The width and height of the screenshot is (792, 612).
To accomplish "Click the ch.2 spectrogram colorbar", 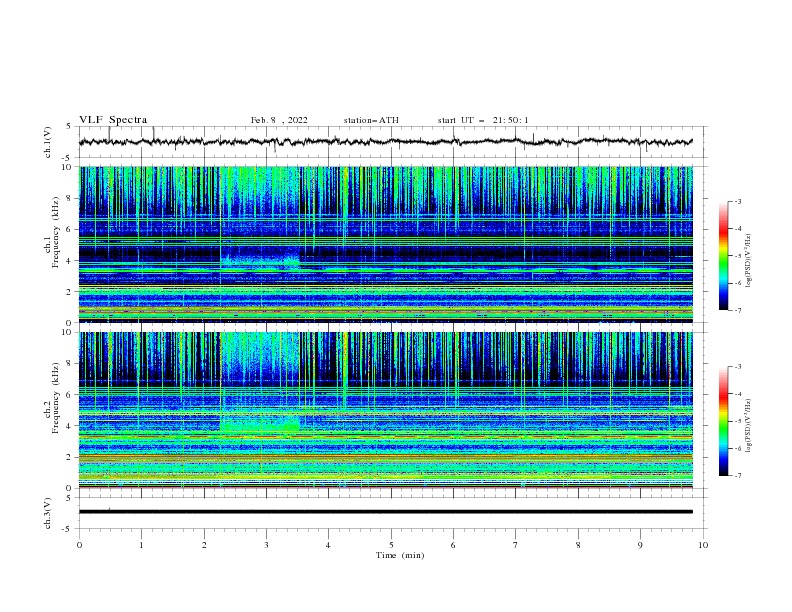I will [723, 421].
